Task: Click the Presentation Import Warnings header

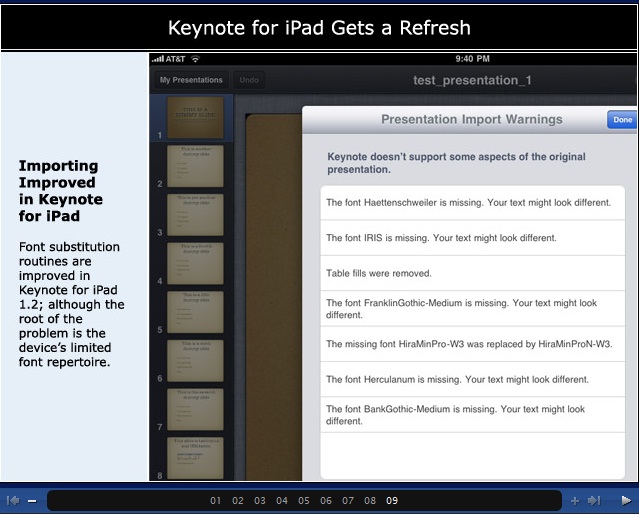Action: point(472,119)
